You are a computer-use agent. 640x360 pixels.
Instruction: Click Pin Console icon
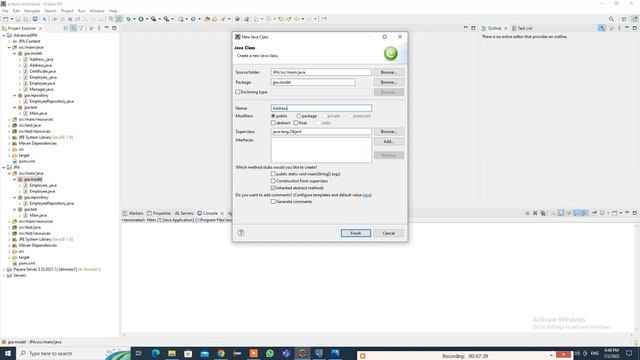tap(594, 213)
